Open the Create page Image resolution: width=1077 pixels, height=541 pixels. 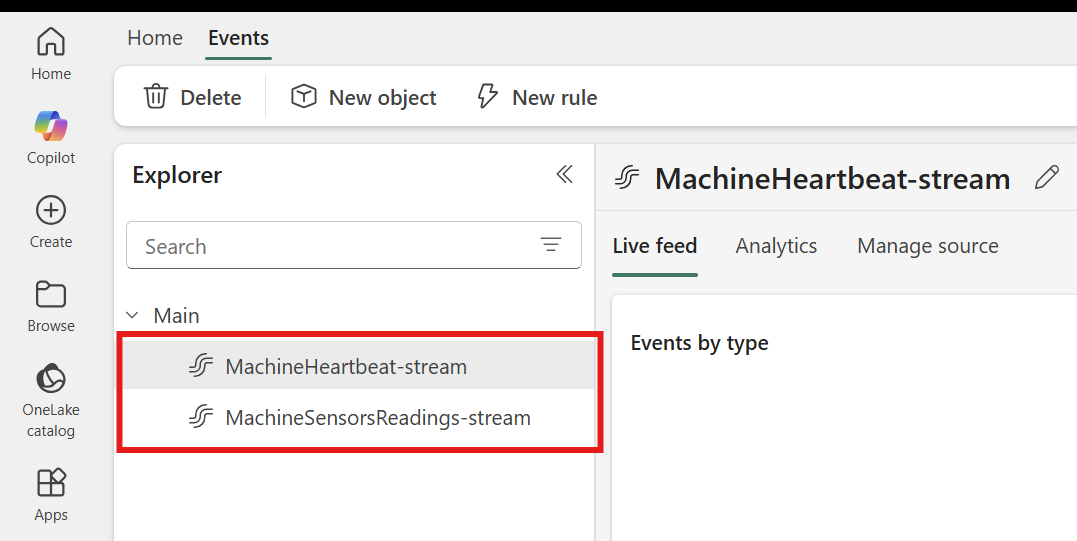[x=51, y=222]
